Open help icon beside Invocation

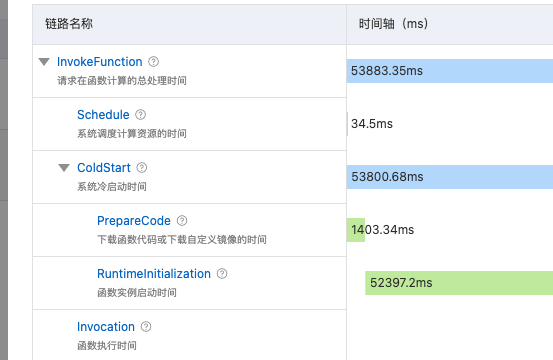tap(146, 327)
